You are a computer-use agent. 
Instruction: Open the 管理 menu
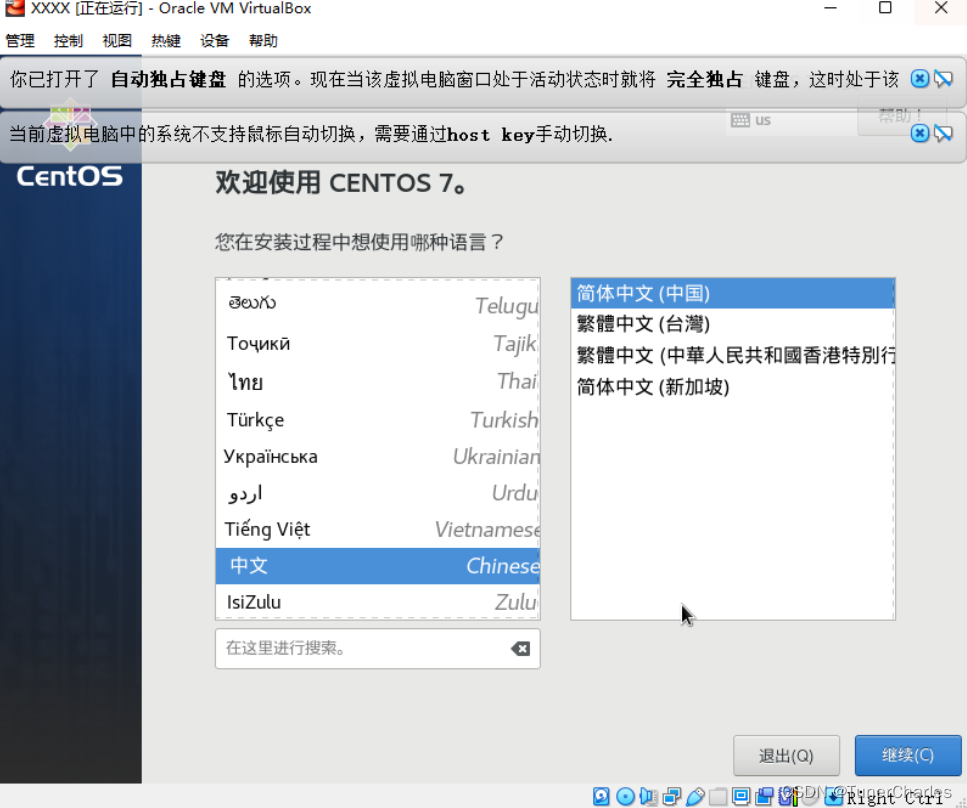[x=20, y=41]
